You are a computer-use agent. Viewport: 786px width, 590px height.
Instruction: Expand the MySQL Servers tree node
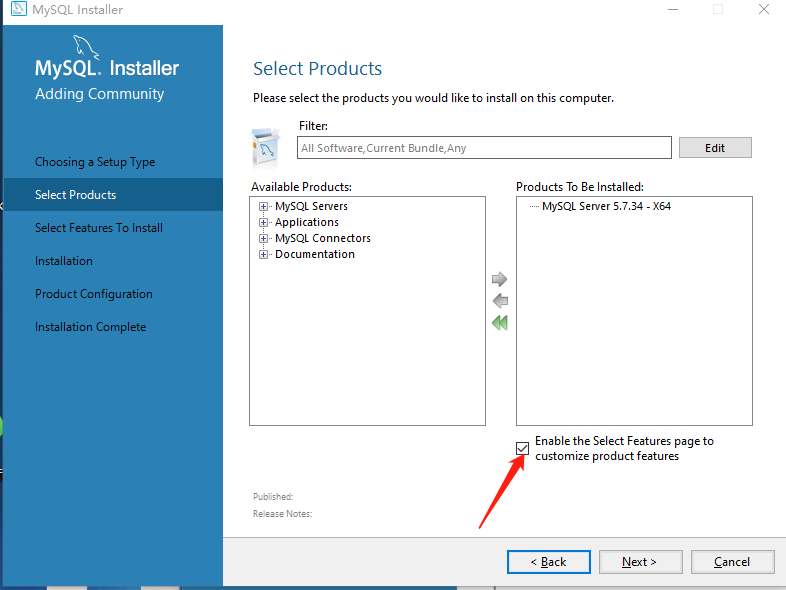[x=263, y=206]
